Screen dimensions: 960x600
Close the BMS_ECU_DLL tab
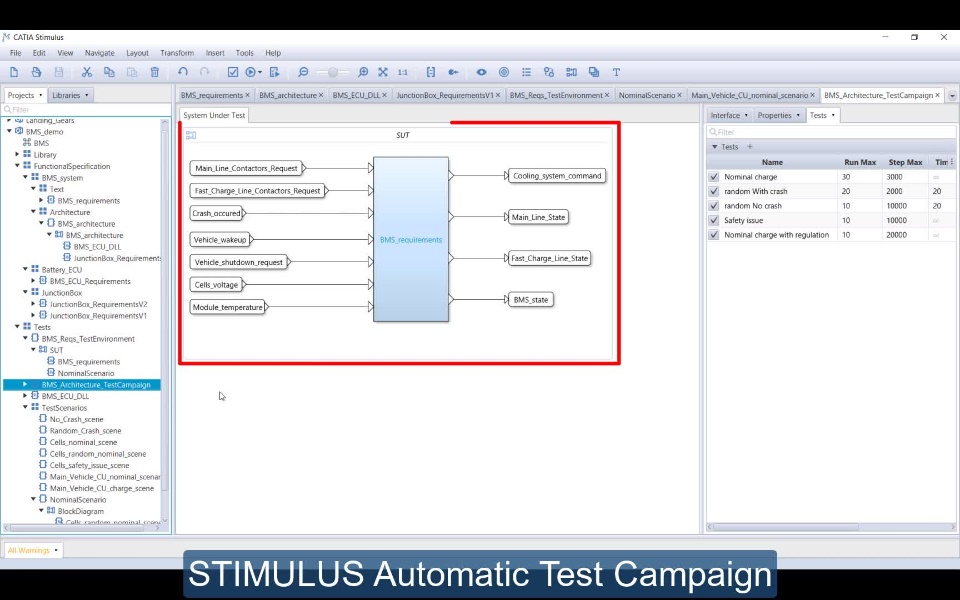pos(384,96)
